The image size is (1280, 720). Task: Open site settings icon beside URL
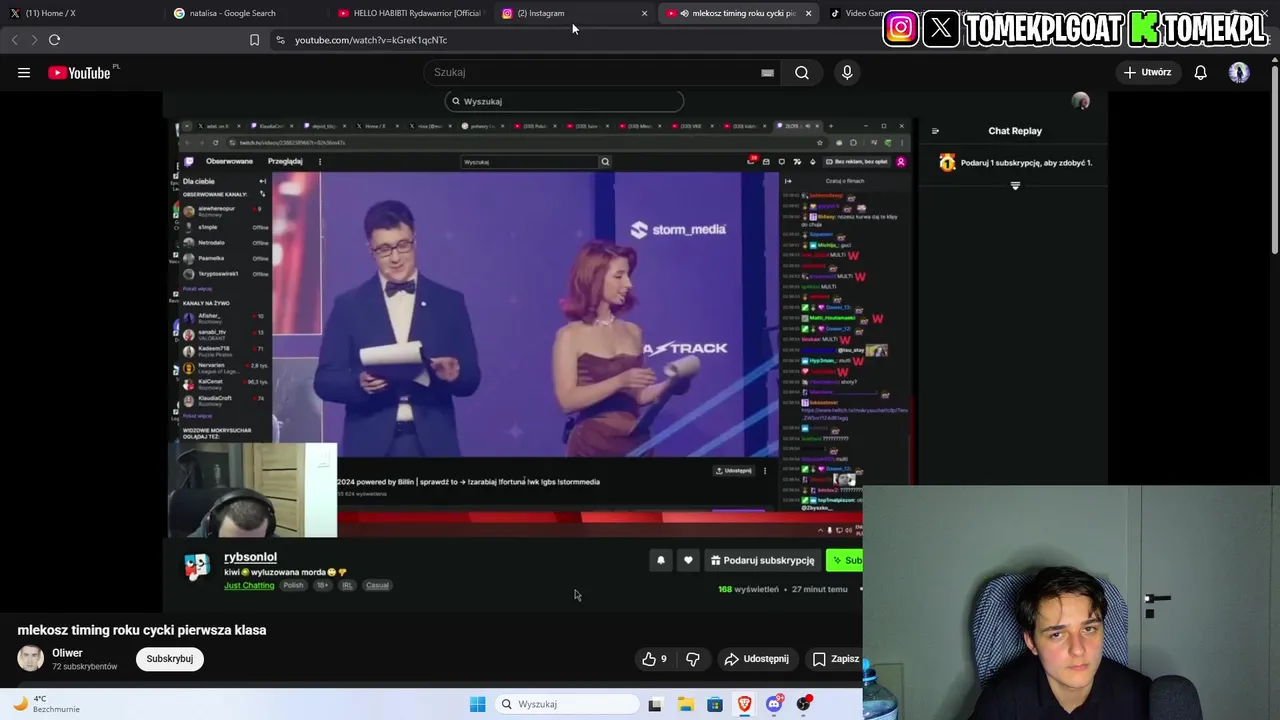pyautogui.click(x=280, y=40)
